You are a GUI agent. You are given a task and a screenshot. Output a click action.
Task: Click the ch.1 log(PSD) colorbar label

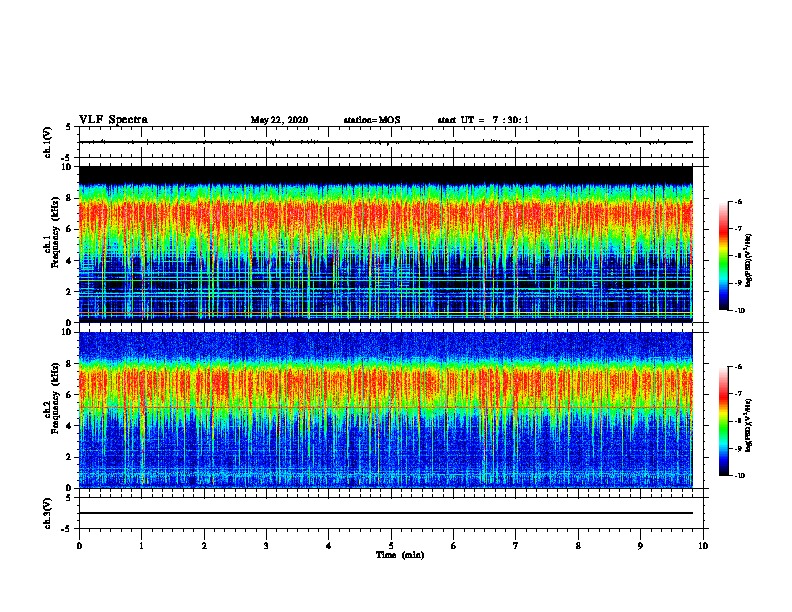coord(748,261)
